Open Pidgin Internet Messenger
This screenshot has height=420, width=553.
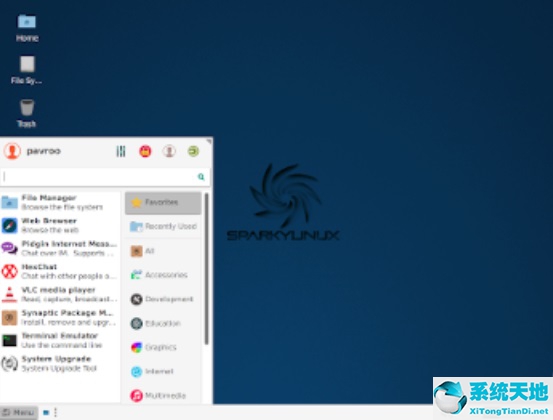click(59, 248)
